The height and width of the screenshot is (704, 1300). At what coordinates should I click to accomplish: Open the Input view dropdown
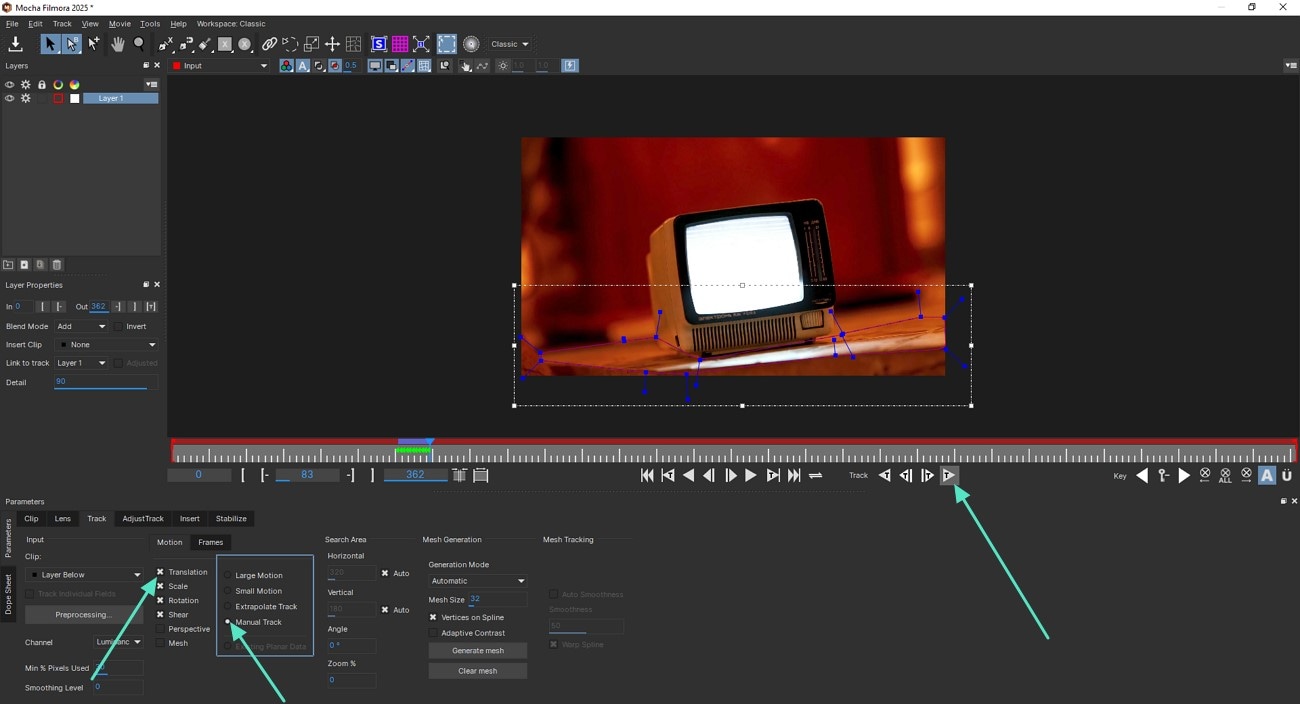[x=219, y=66]
